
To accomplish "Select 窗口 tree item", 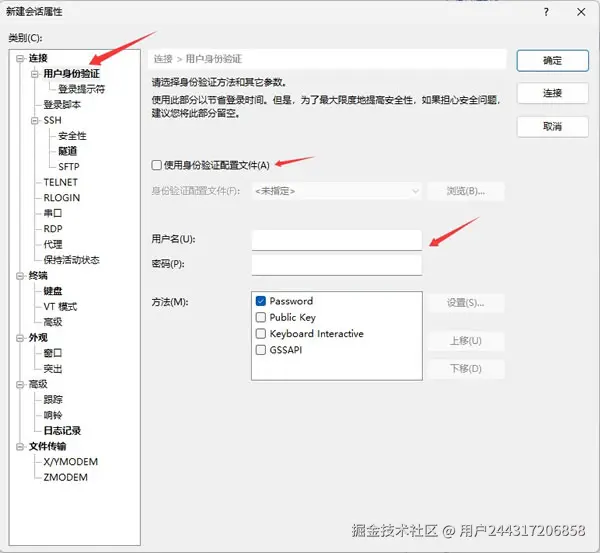I will 52,353.
